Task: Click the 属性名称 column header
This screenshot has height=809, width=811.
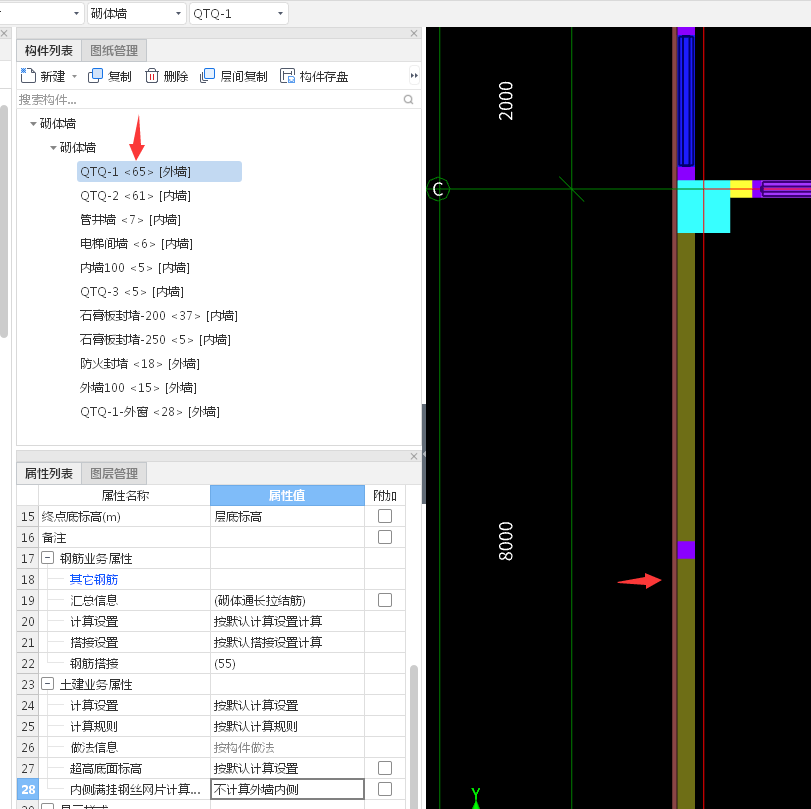Action: pyautogui.click(x=125, y=496)
